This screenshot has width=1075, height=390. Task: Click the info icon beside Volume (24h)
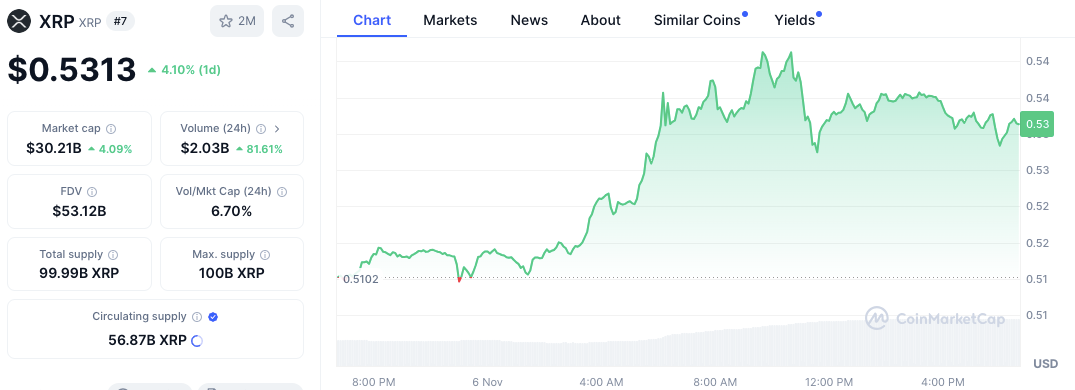tap(261, 129)
